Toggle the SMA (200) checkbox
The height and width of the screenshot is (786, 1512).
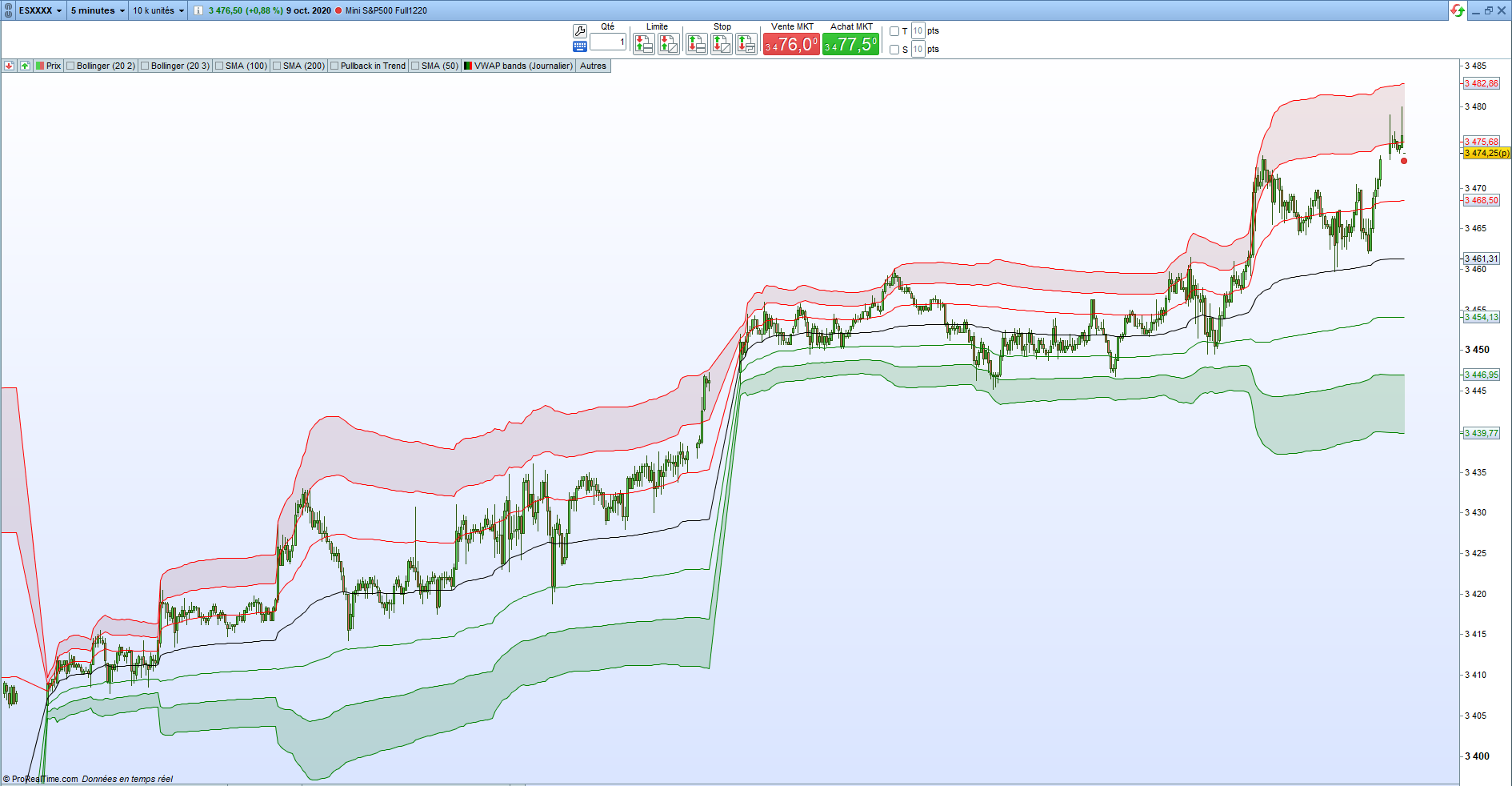pos(277,66)
